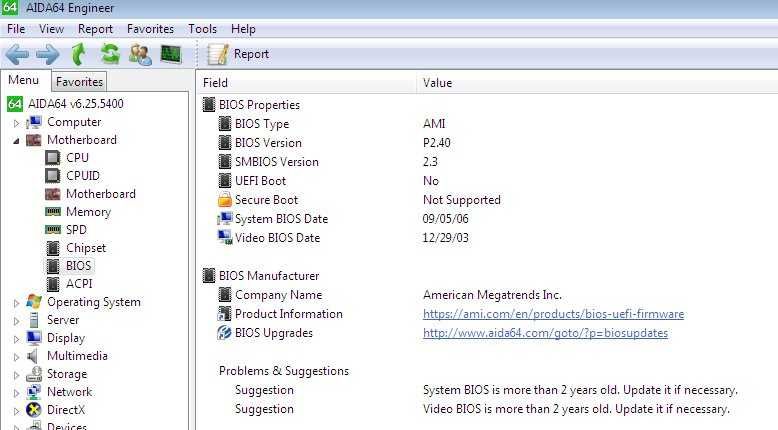Expand the Storage tree node
778x430 pixels.
coord(16,375)
